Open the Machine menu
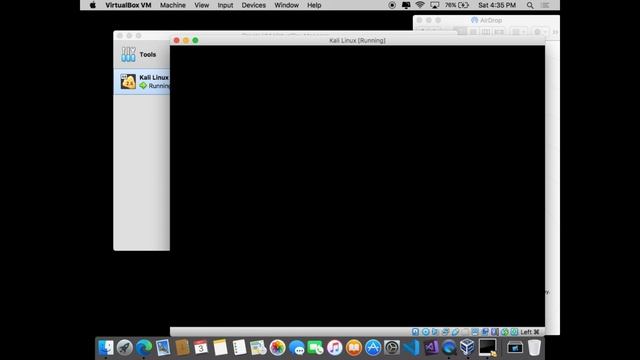The height and width of the screenshot is (360, 640). click(x=173, y=5)
